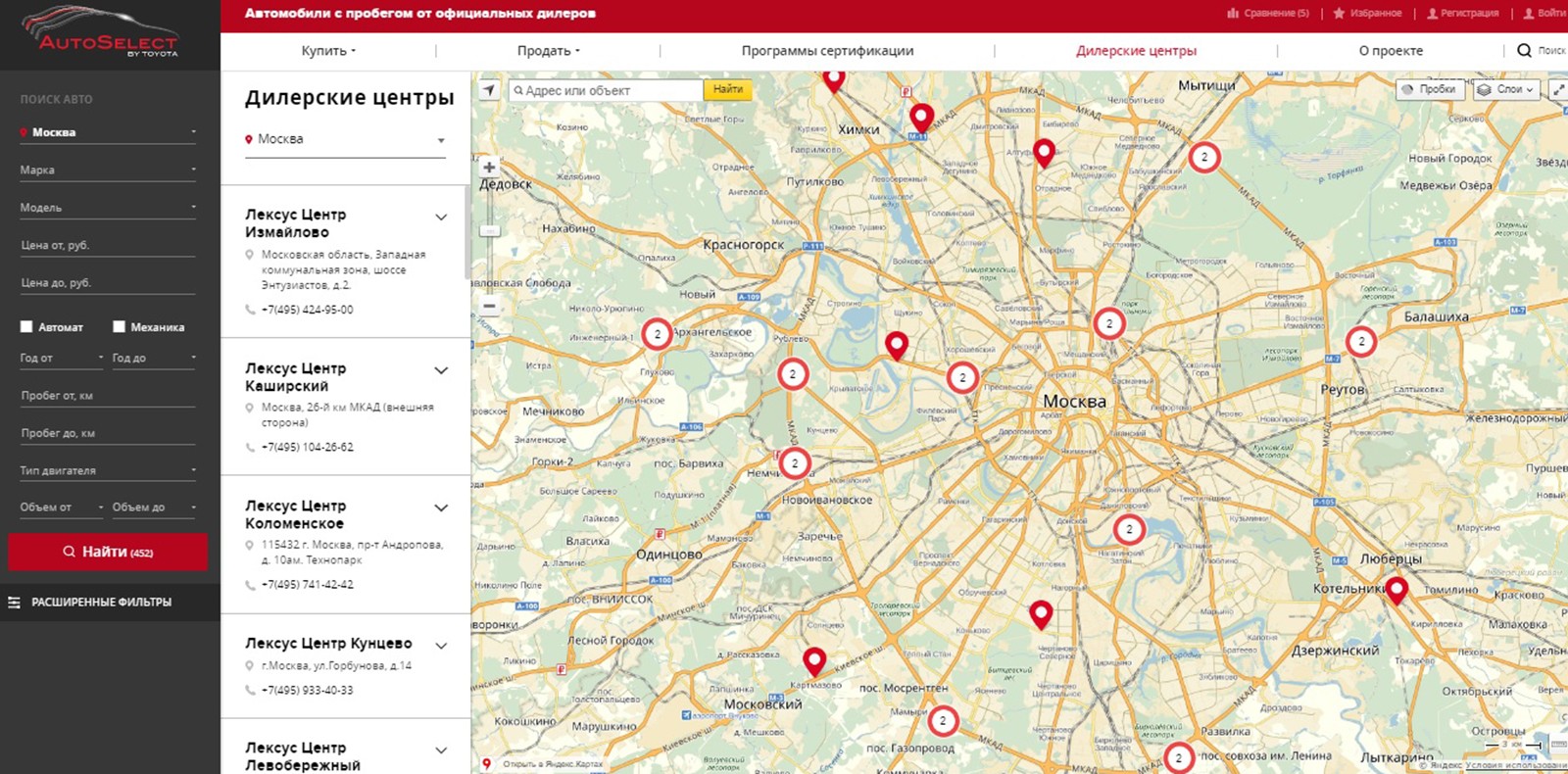Click phone number +7(495) 741-42-42

pos(307,585)
